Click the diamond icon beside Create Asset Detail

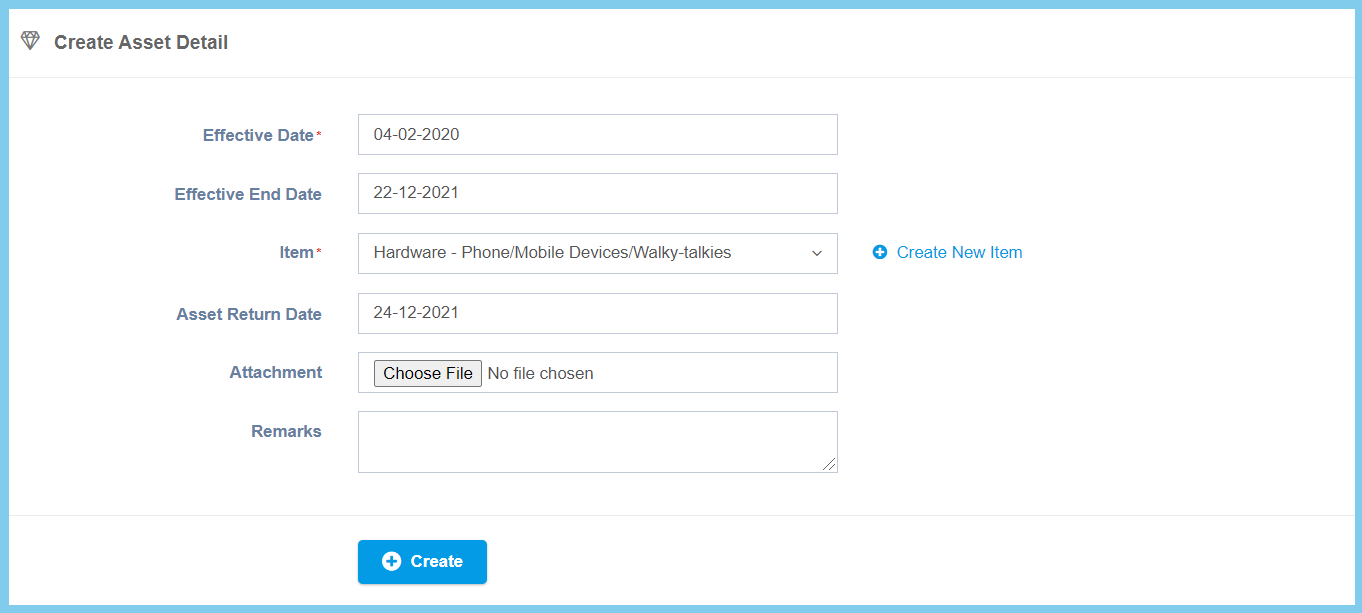[x=30, y=41]
